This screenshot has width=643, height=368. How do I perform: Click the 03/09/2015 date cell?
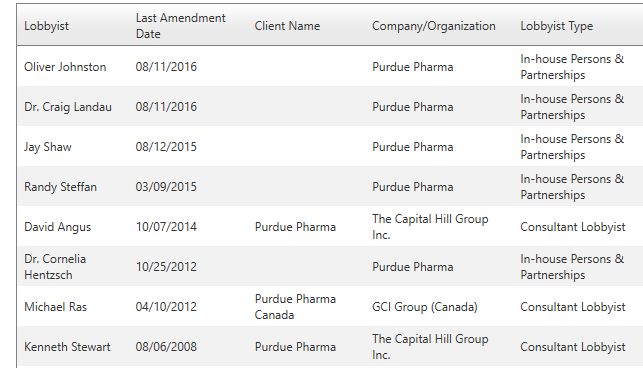(x=166, y=187)
